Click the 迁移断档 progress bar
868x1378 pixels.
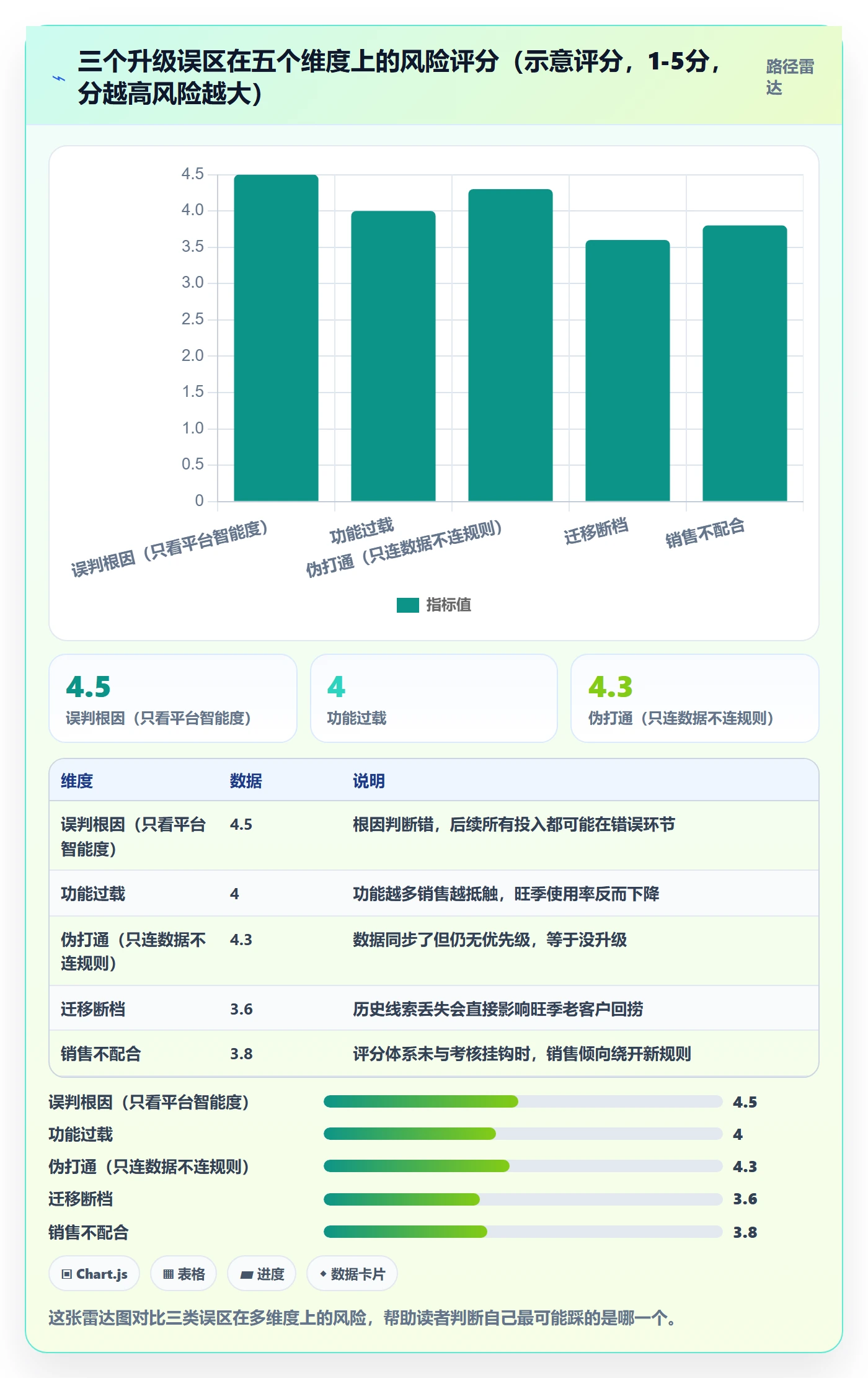523,1199
